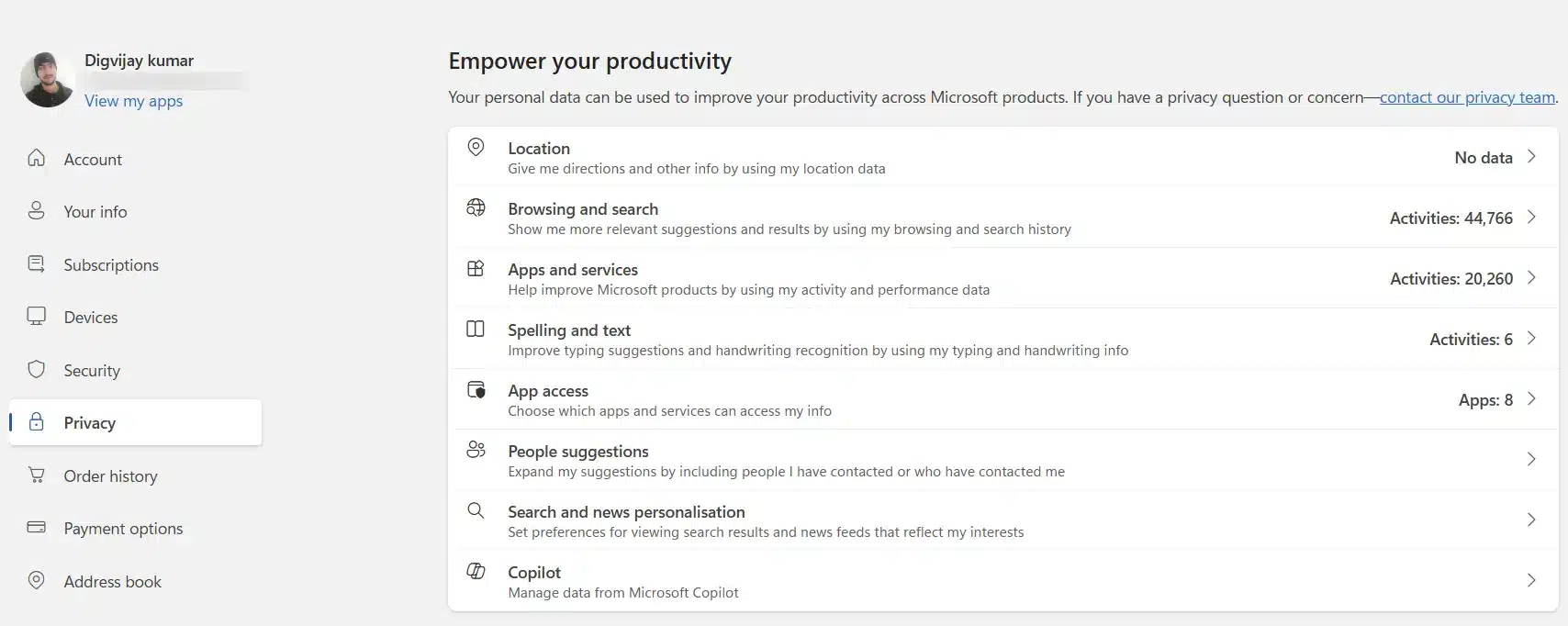Click the Your info person icon
This screenshot has width=1568, height=626.
[x=36, y=210]
